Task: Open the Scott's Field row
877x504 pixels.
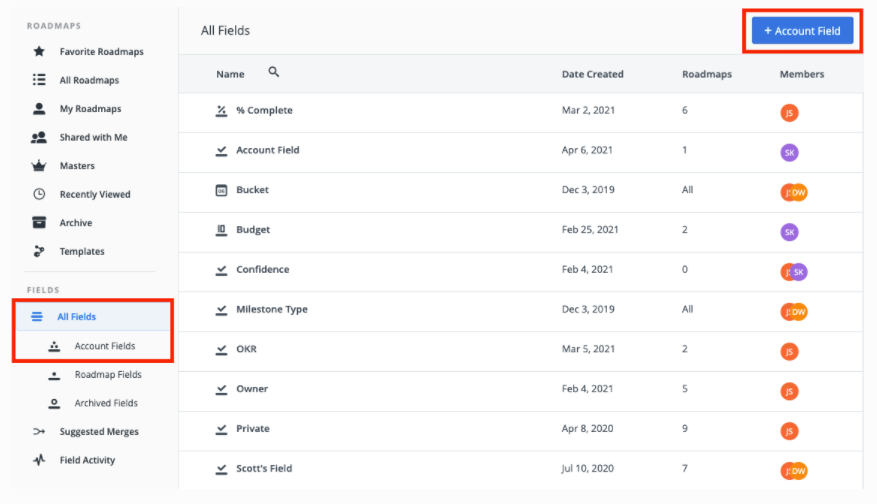Action: 263,469
